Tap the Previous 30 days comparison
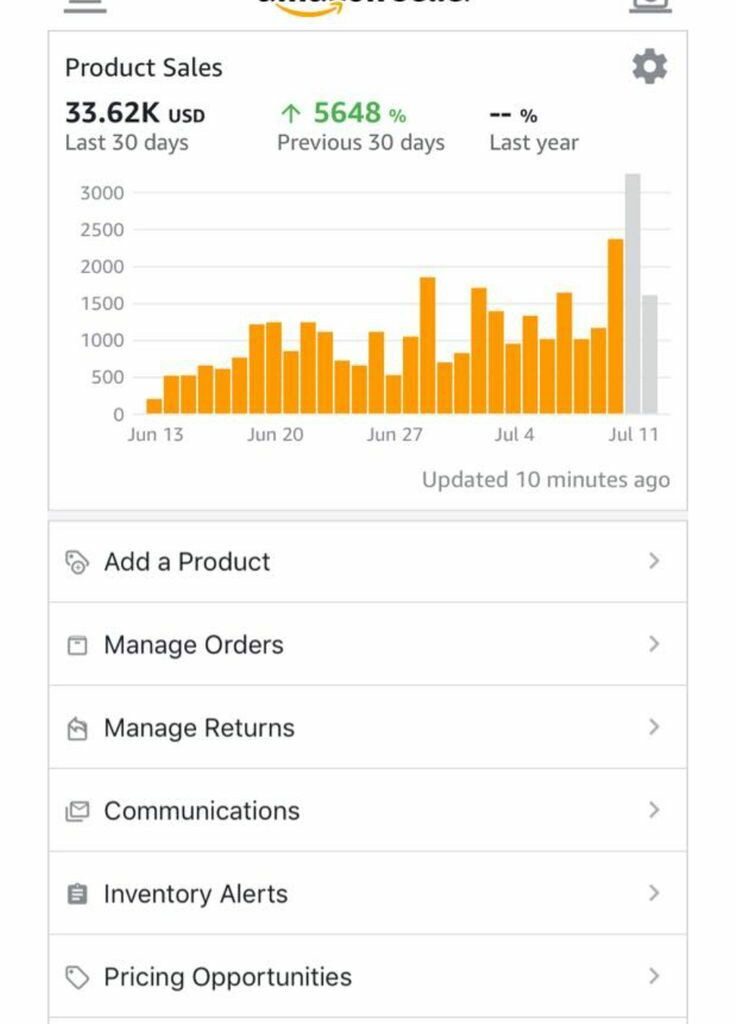 pos(360,127)
